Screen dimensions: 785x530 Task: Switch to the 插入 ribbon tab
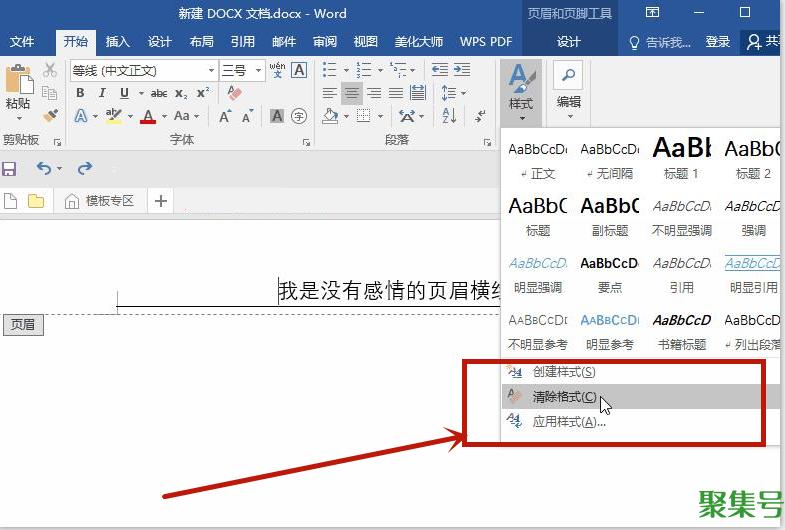pos(118,42)
